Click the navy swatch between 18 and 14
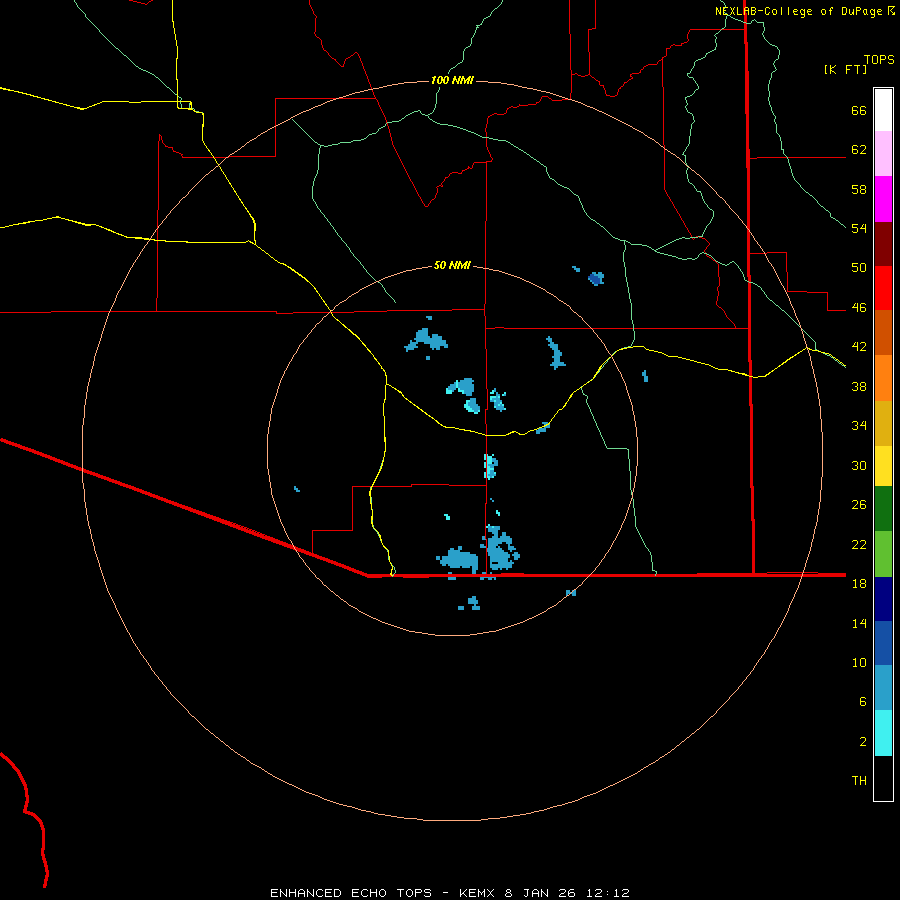 (883, 599)
